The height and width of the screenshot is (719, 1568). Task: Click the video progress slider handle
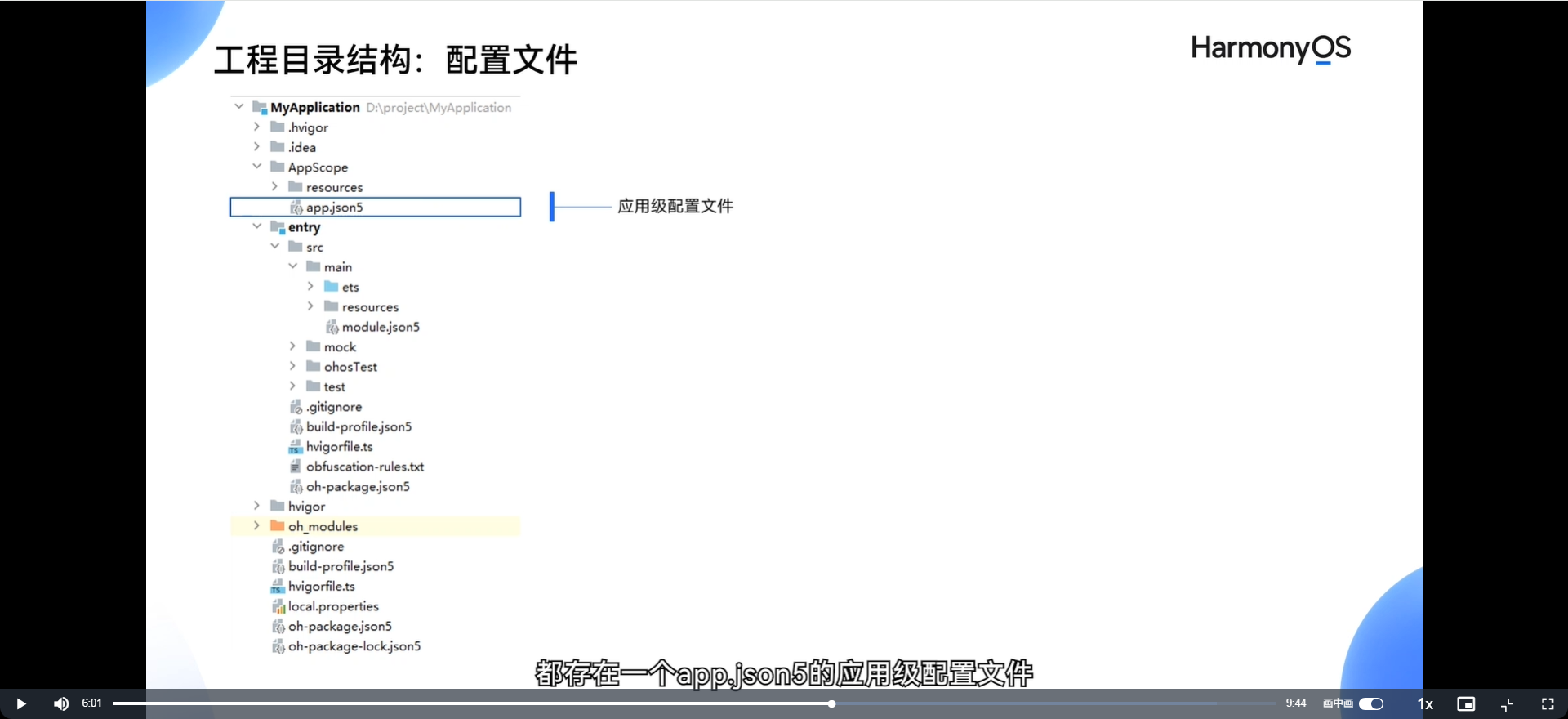831,703
